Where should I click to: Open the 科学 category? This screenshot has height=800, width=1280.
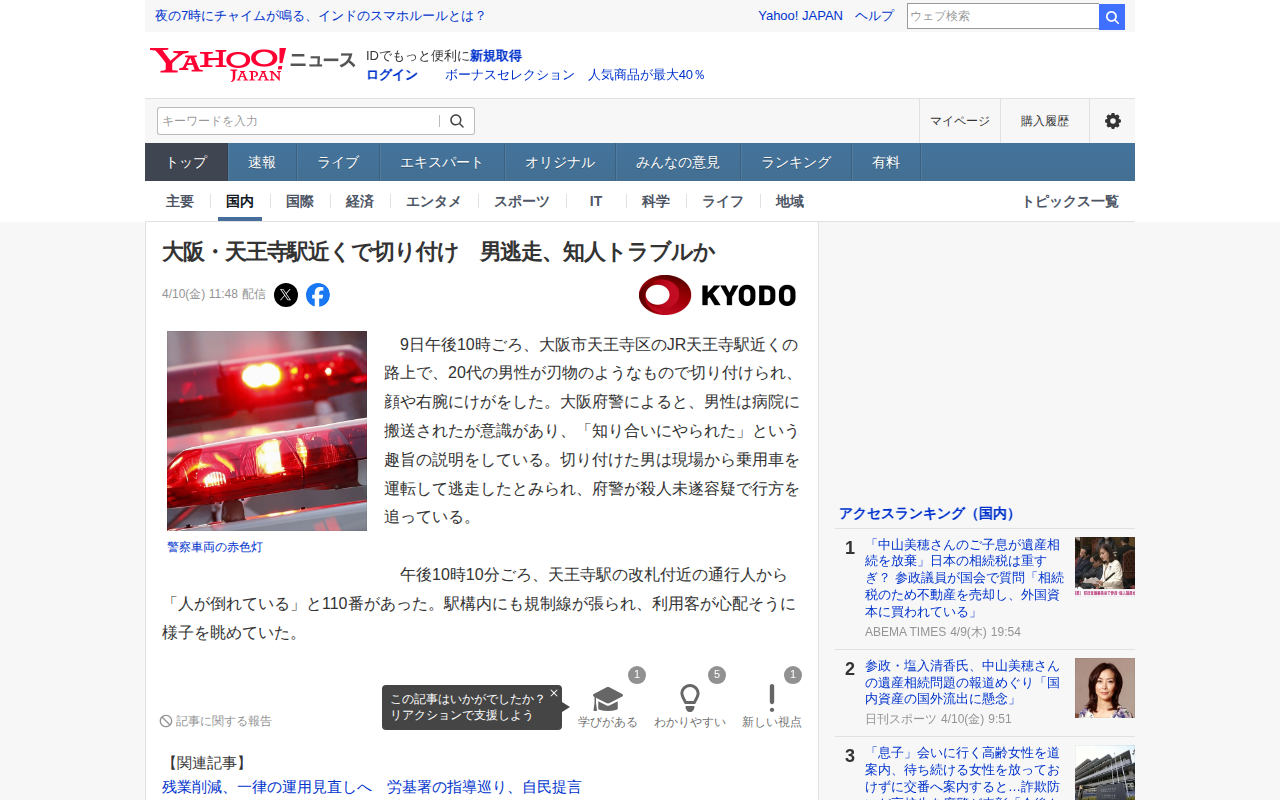pyautogui.click(x=656, y=201)
